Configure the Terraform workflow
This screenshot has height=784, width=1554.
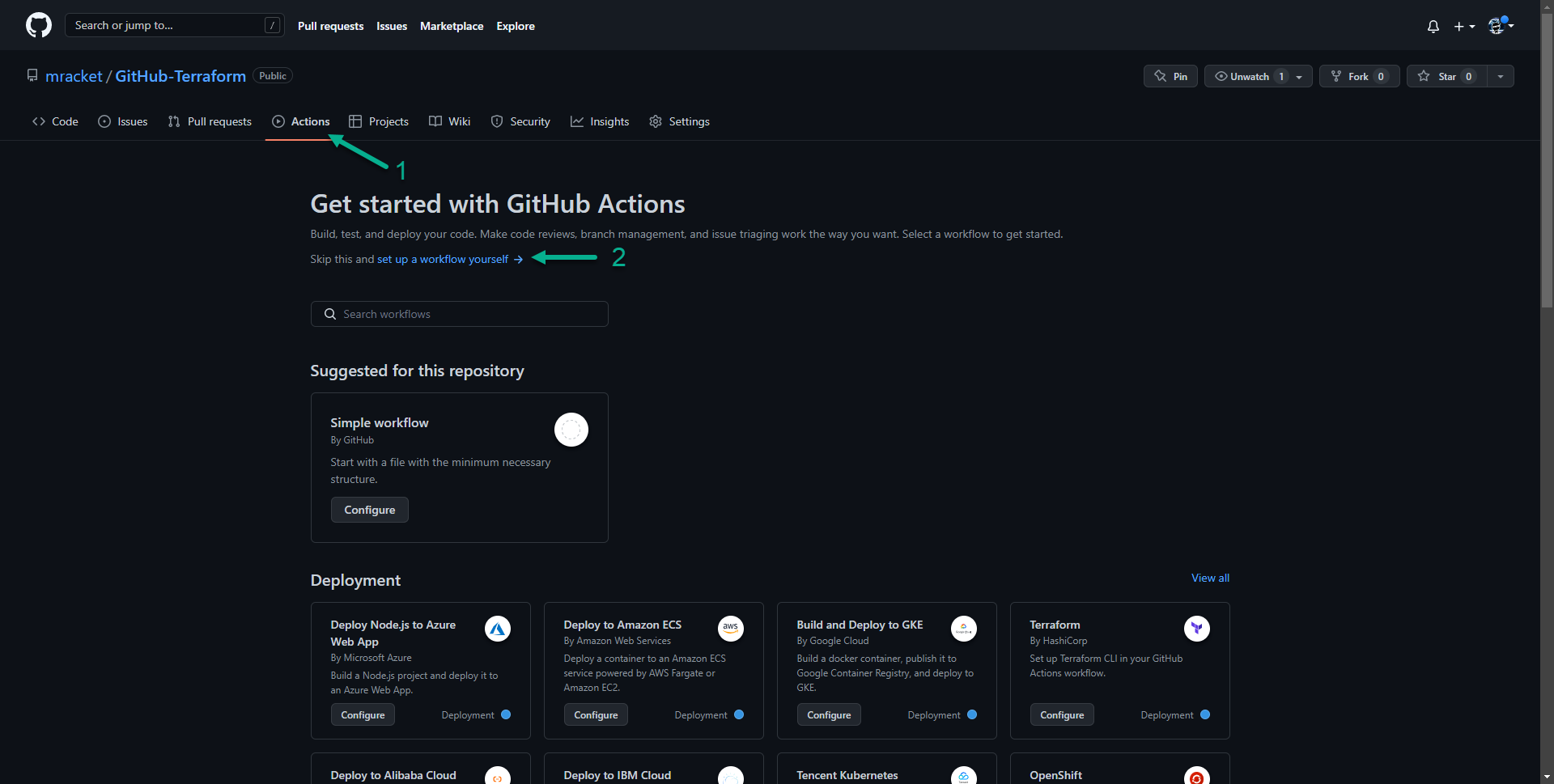click(1062, 714)
